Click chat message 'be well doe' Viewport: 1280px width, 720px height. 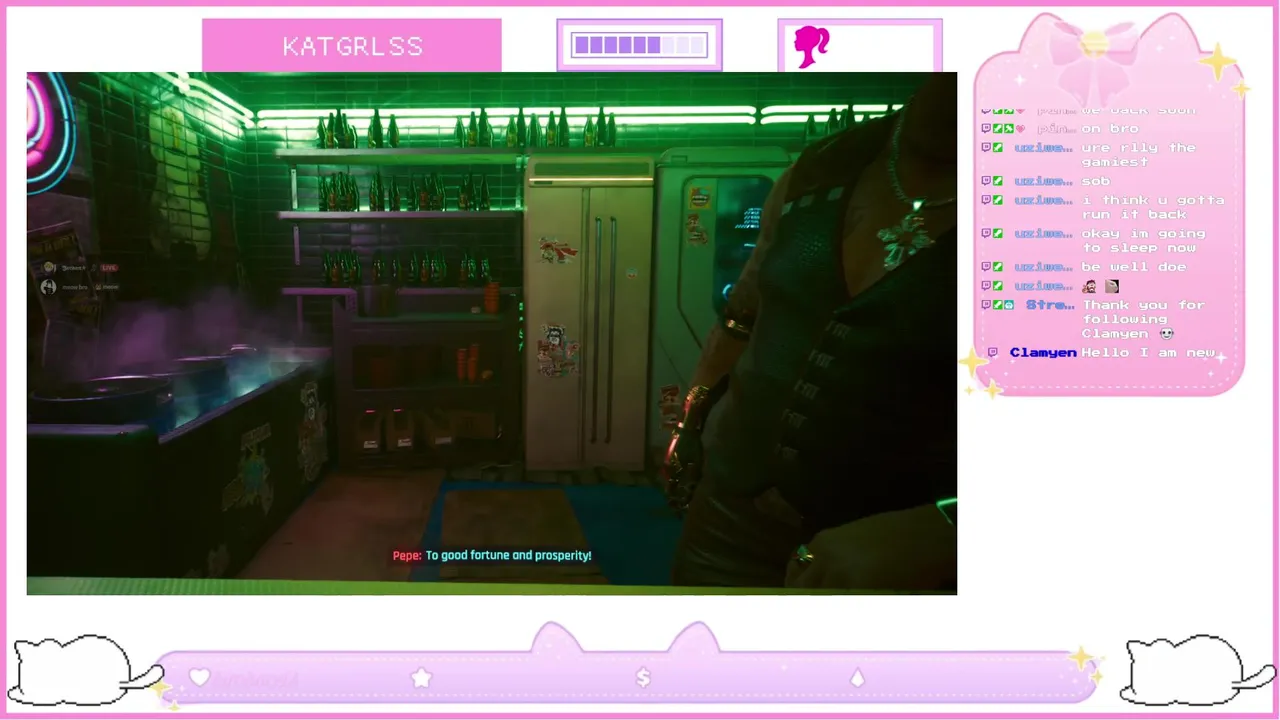[1133, 267]
